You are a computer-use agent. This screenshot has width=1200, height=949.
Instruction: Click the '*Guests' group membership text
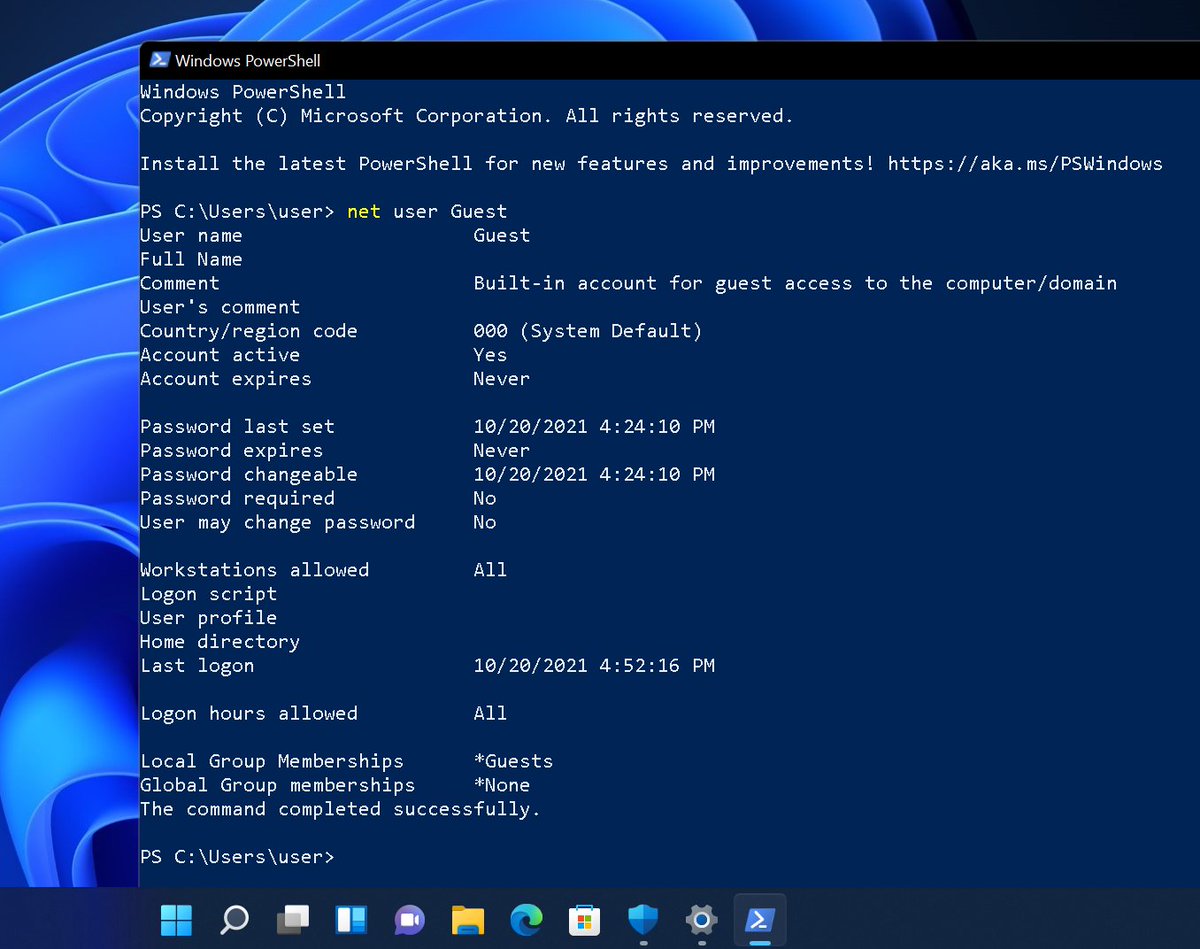pyautogui.click(x=515, y=761)
